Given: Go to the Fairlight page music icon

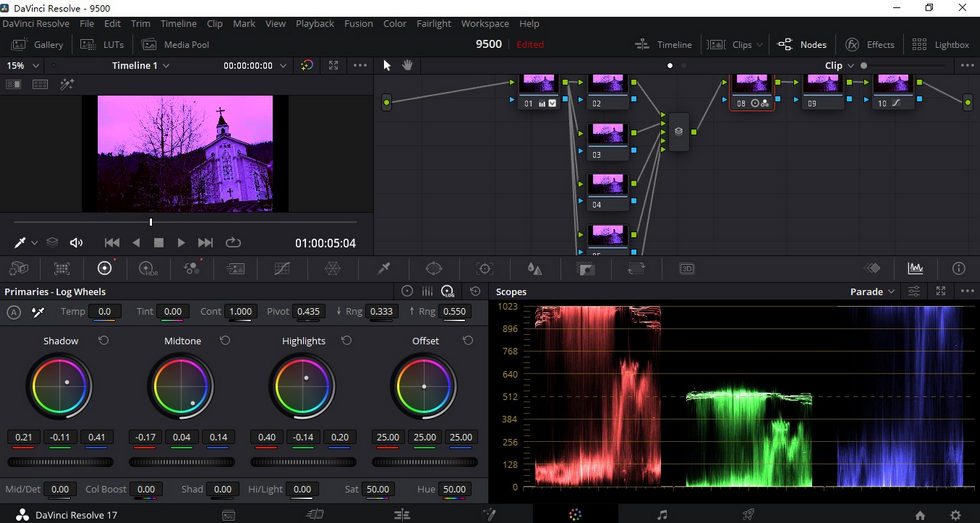Looking at the screenshot, I should [662, 514].
